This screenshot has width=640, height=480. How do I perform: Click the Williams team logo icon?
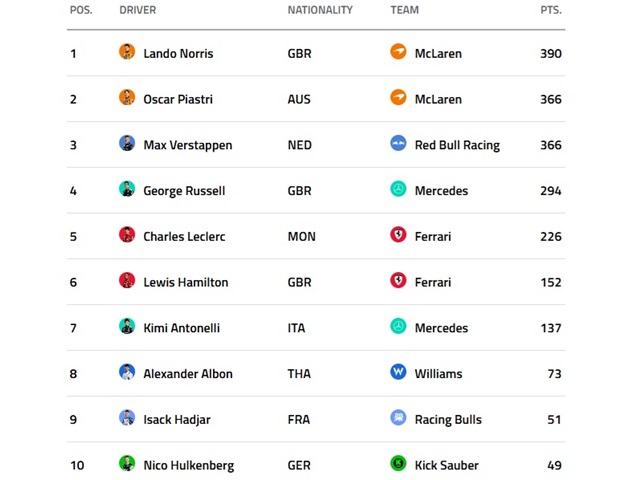(x=398, y=373)
